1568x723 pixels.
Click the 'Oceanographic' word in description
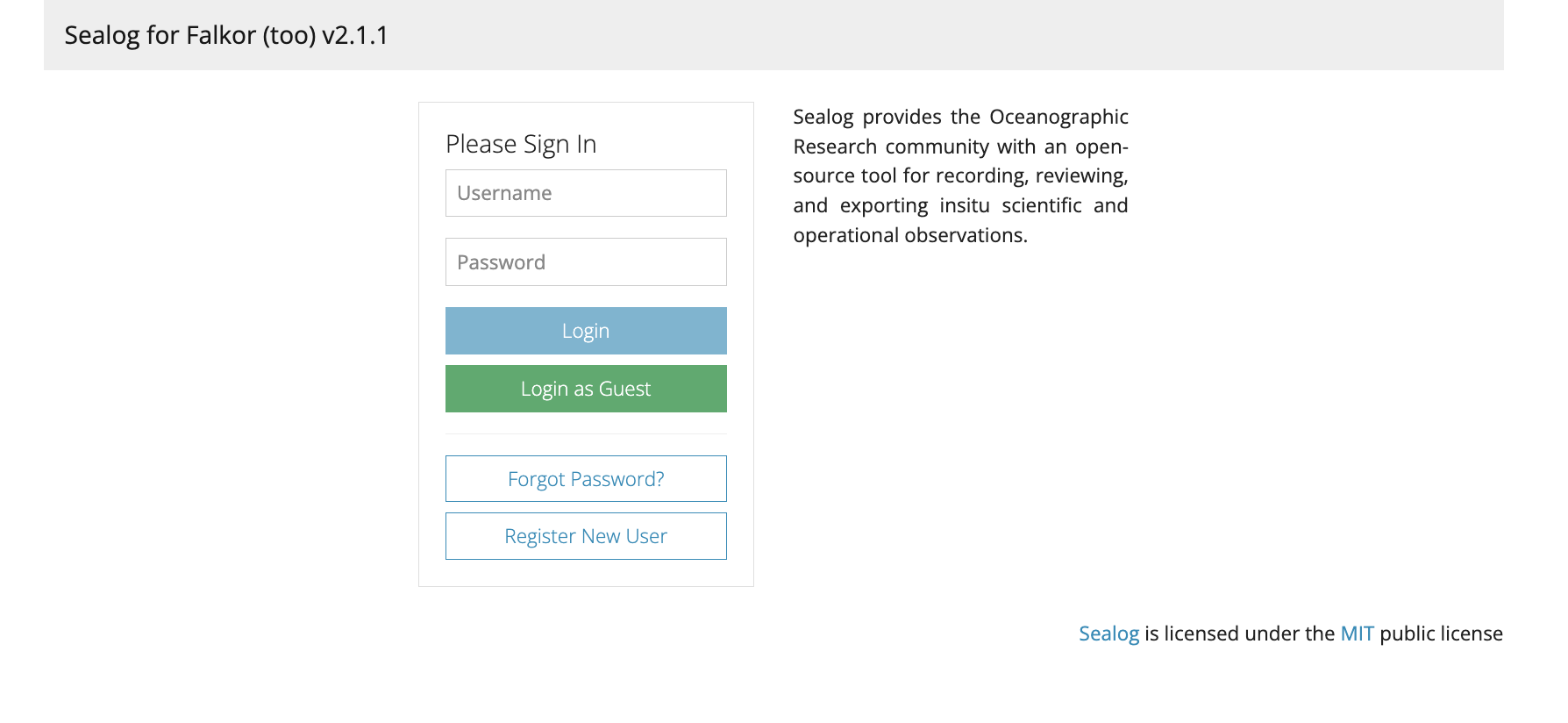[x=1058, y=117]
